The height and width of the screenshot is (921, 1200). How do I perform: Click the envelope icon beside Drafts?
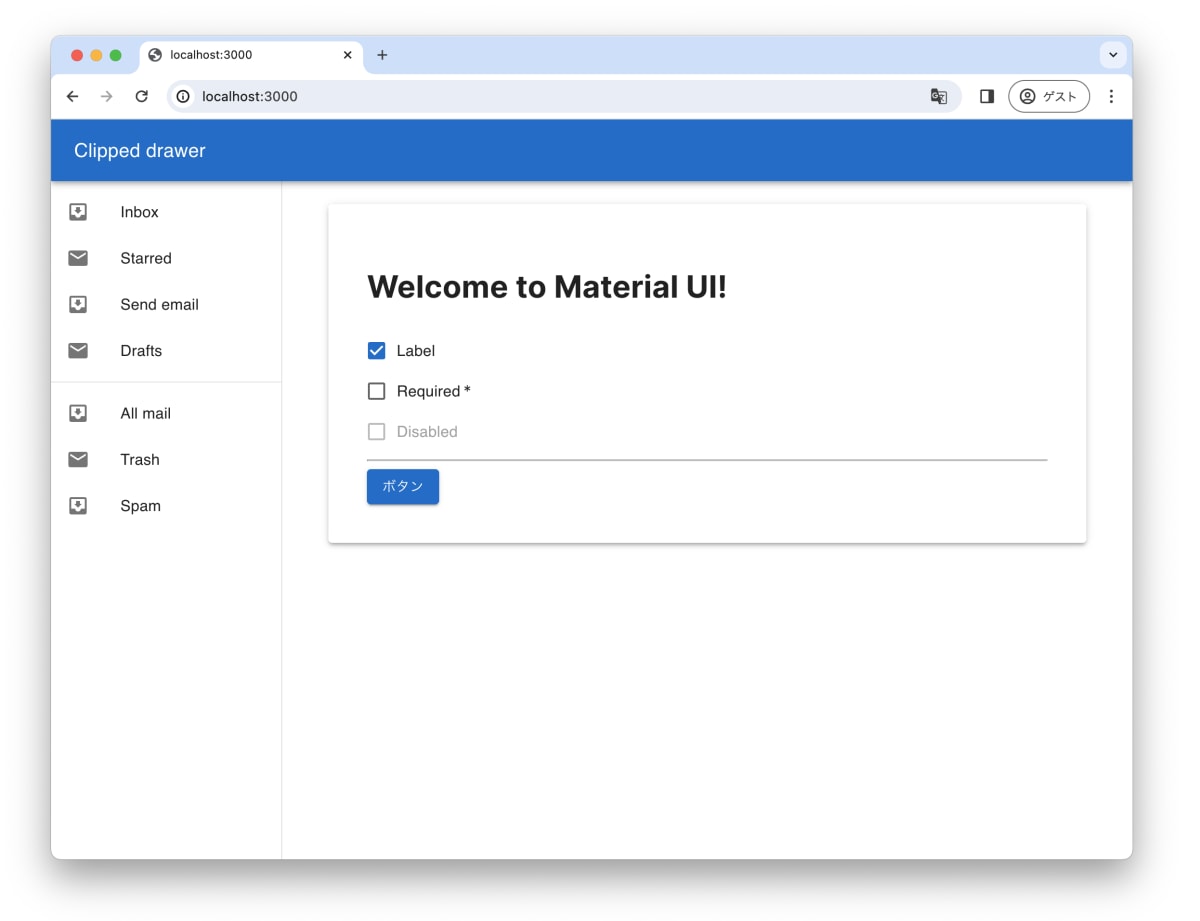(78, 350)
